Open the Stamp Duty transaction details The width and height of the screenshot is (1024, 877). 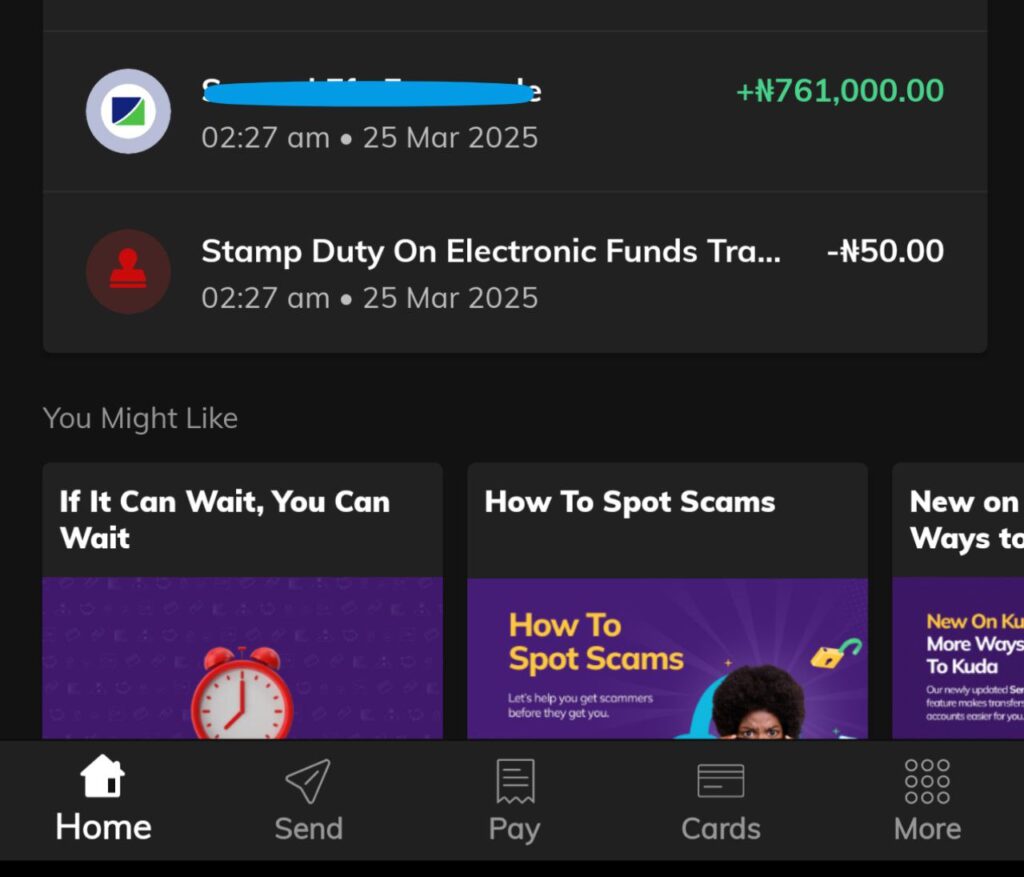tap(490, 252)
